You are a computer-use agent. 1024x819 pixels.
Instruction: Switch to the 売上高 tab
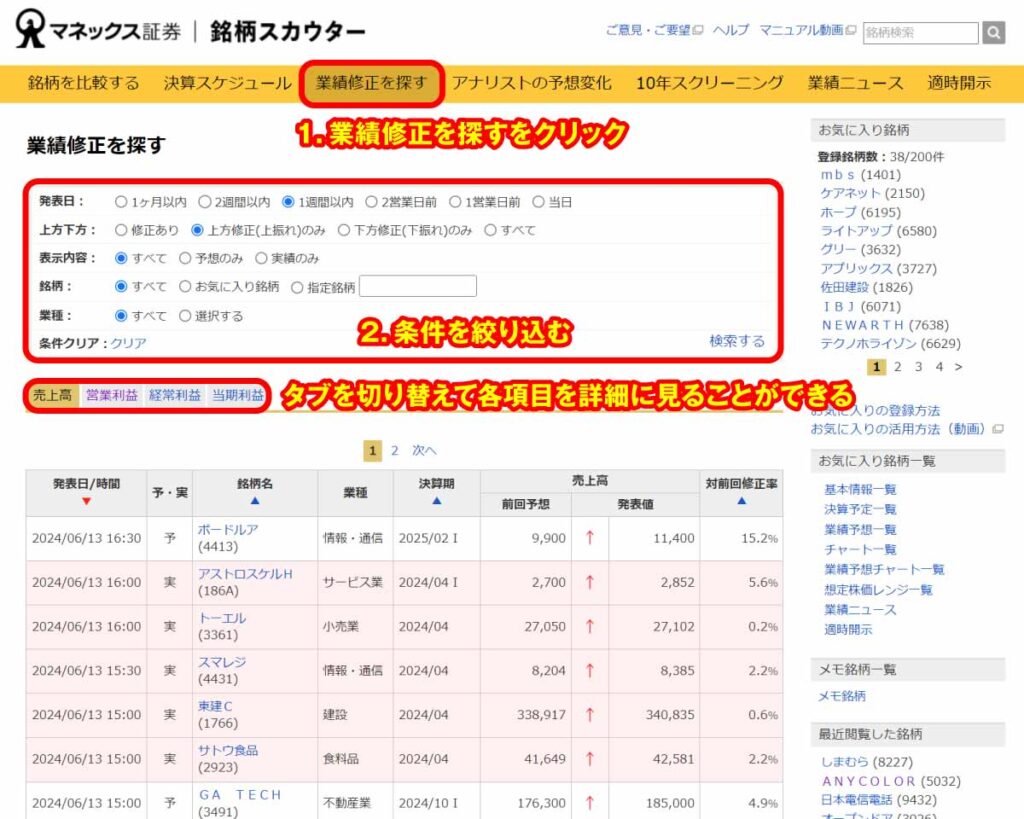(53, 395)
